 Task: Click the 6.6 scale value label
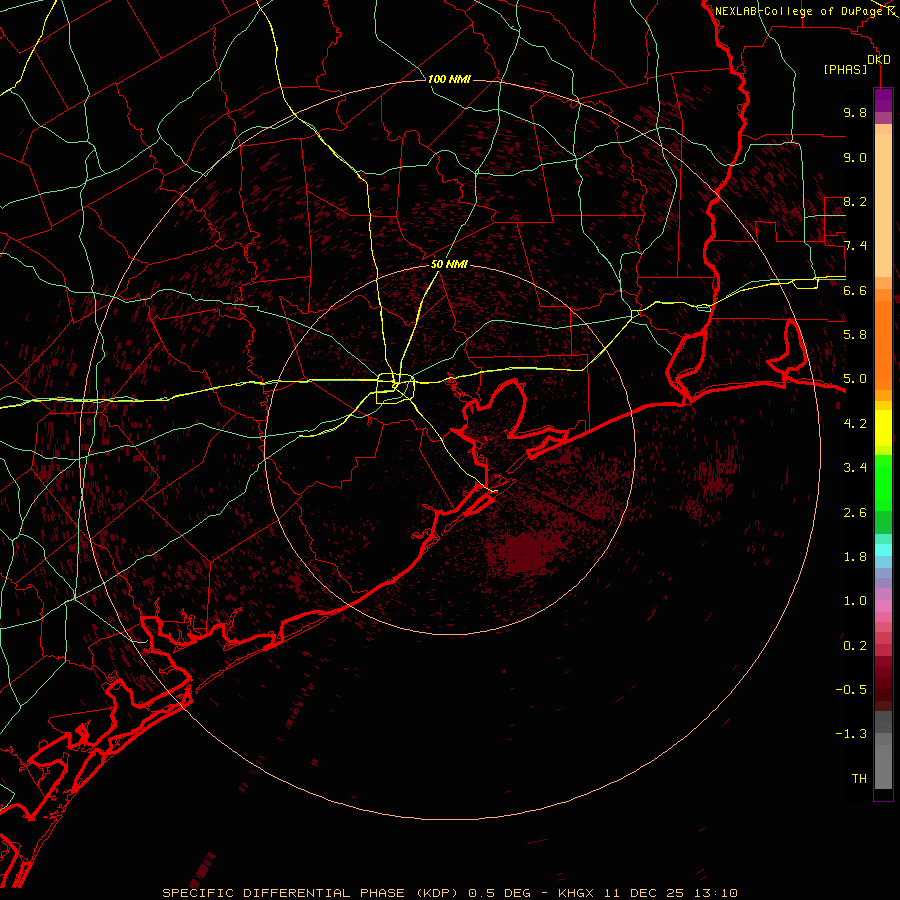(855, 290)
